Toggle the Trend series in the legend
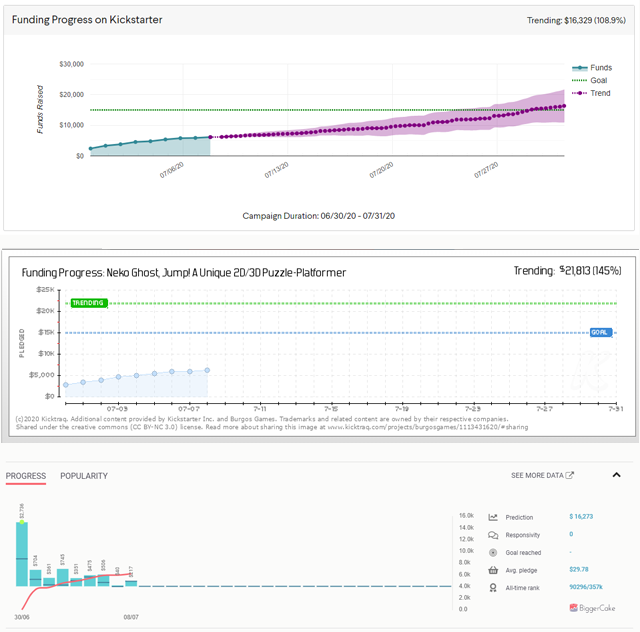 click(x=591, y=93)
